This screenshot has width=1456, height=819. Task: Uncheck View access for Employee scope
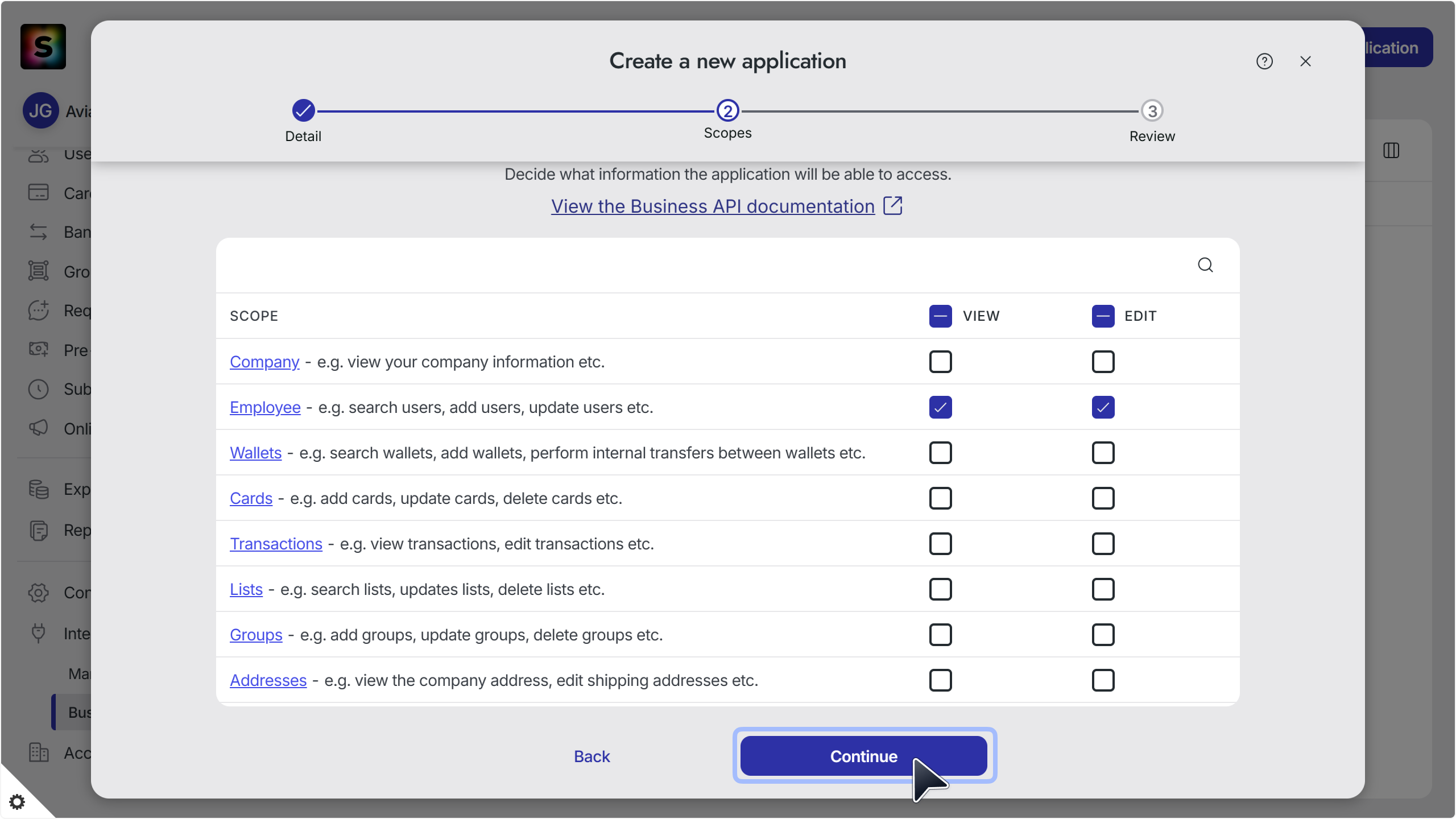pos(940,407)
